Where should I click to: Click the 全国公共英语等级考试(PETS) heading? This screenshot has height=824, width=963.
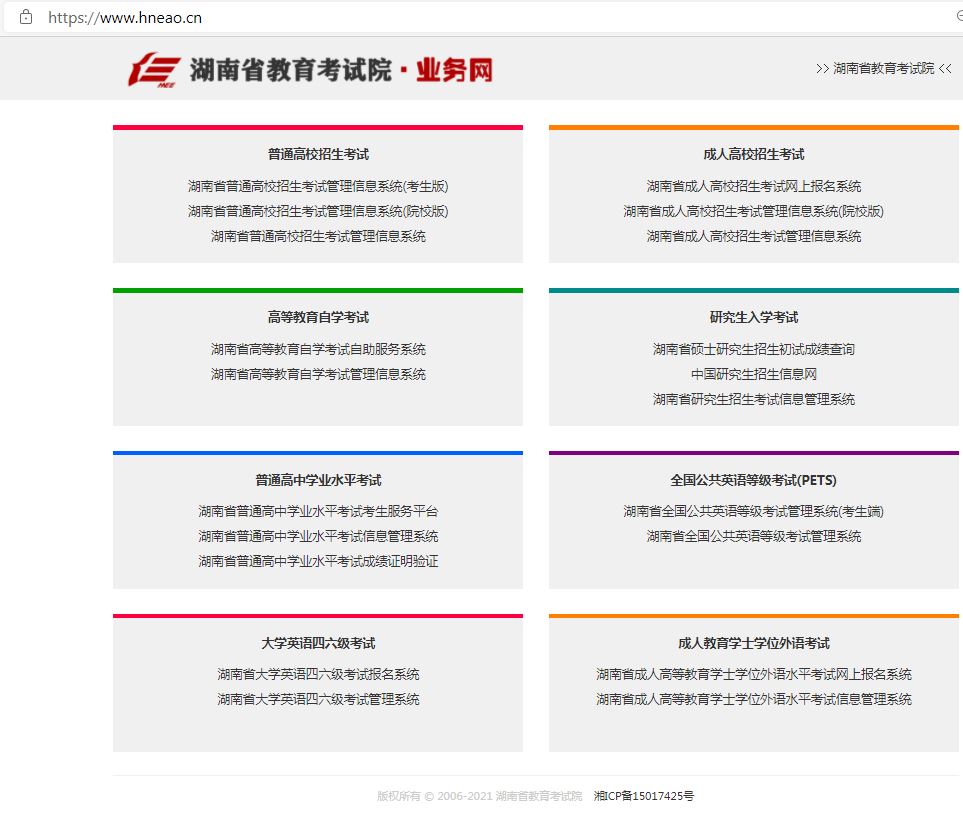pyautogui.click(x=754, y=480)
